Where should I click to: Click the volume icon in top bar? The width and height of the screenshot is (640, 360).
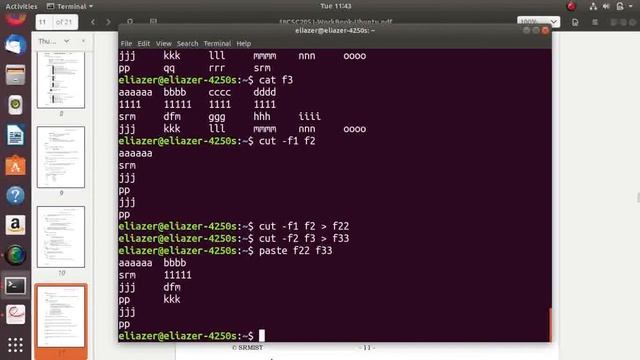point(606,6)
